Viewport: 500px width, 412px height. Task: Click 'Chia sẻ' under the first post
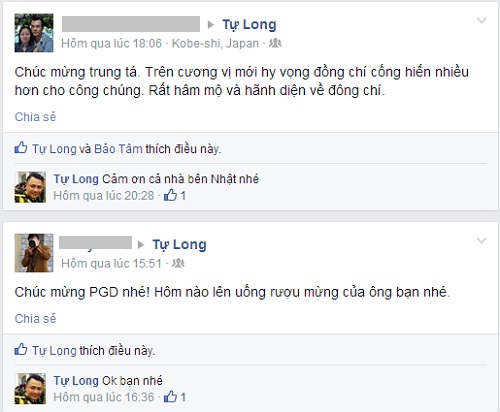(x=35, y=117)
